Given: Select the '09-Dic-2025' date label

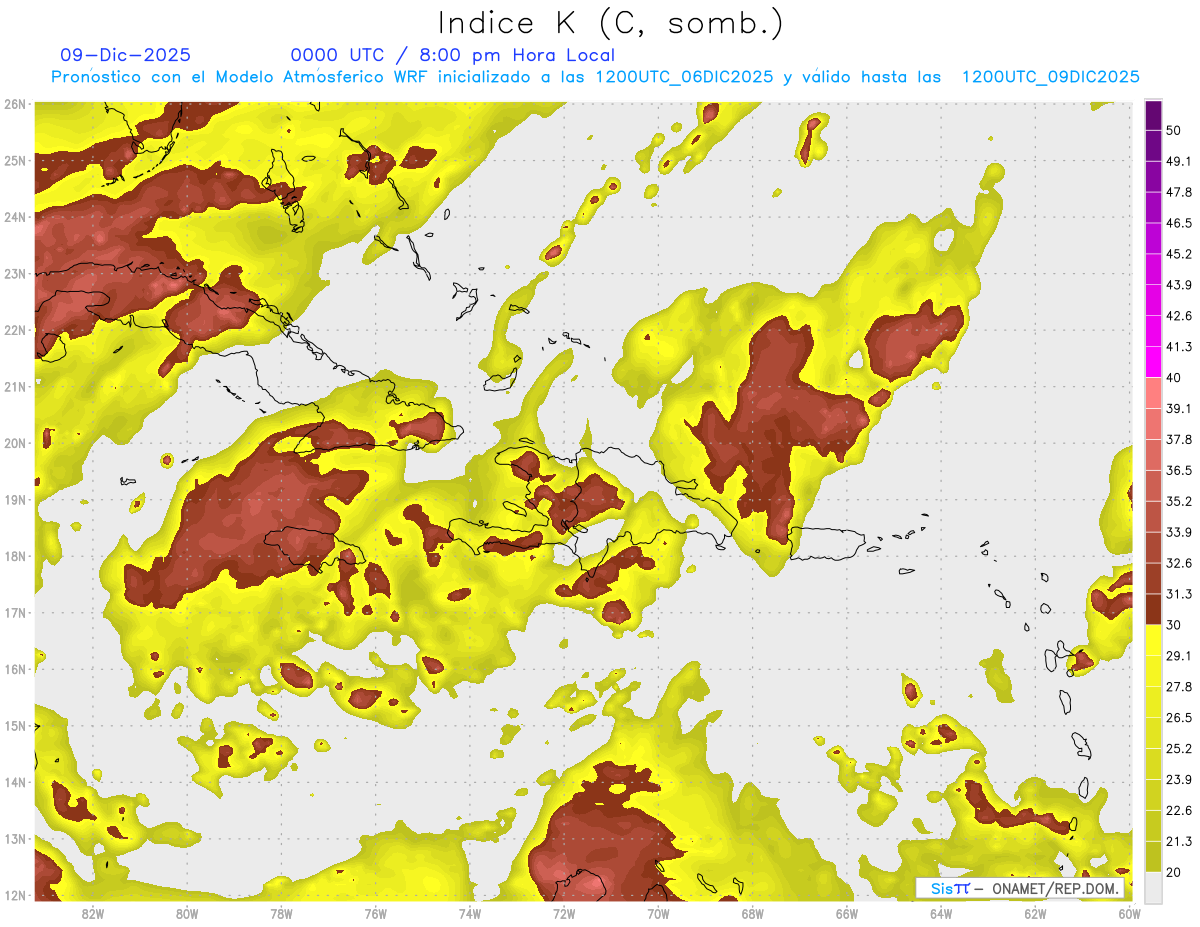Looking at the screenshot, I should 125,55.
